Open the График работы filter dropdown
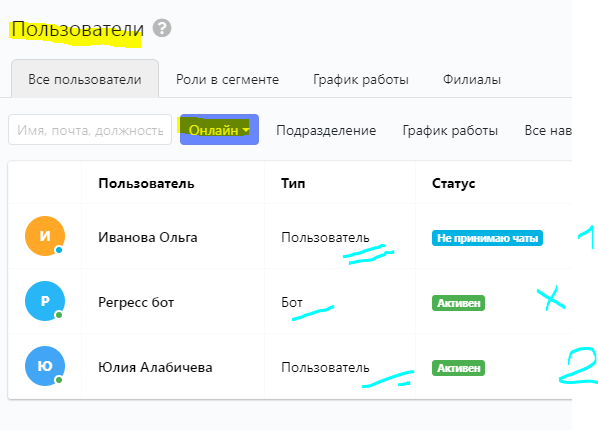 pyautogui.click(x=450, y=130)
